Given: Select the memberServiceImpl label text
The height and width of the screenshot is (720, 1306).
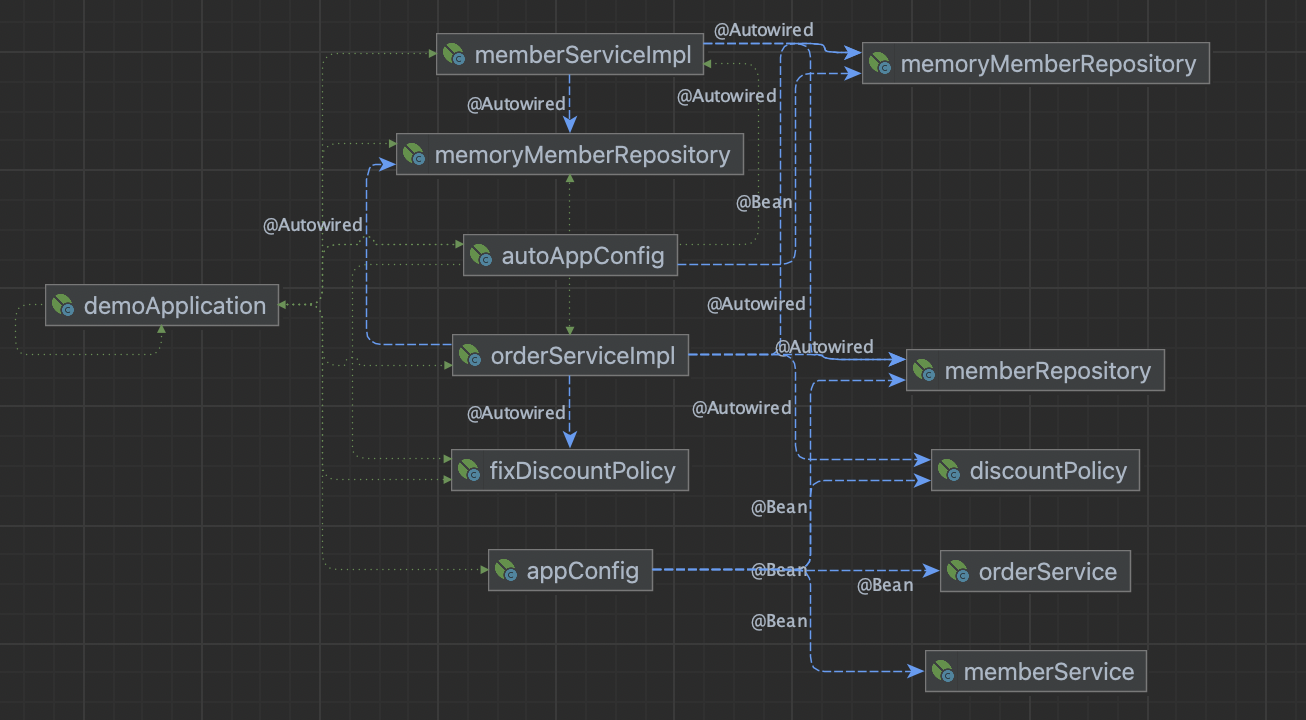Looking at the screenshot, I should click(583, 55).
